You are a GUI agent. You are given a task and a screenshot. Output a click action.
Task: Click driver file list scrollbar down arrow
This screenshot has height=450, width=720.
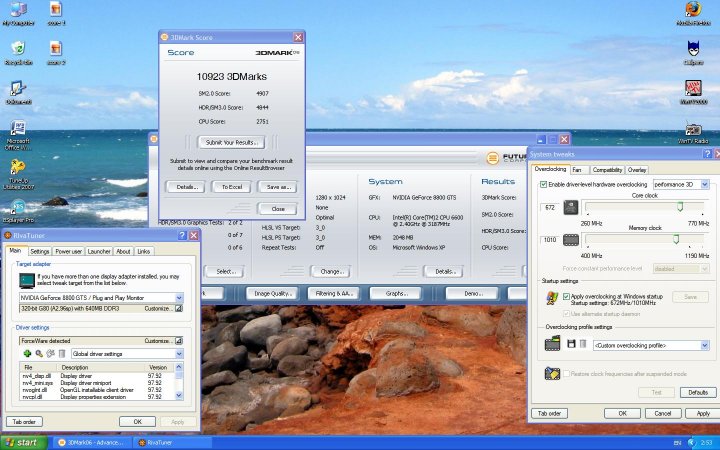[x=179, y=395]
